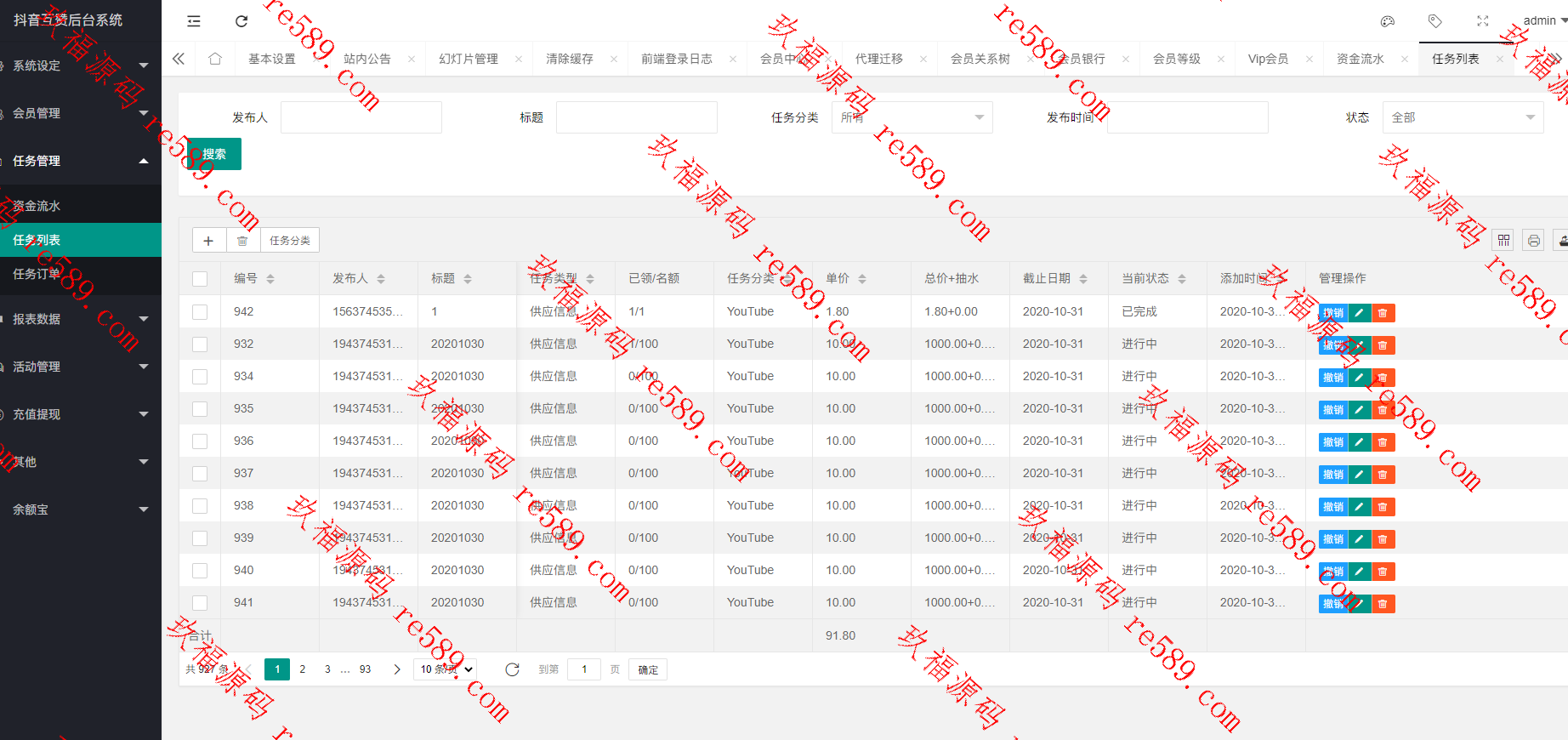Open the rows-per-page dropdown
The image size is (1568, 740).
point(445,669)
